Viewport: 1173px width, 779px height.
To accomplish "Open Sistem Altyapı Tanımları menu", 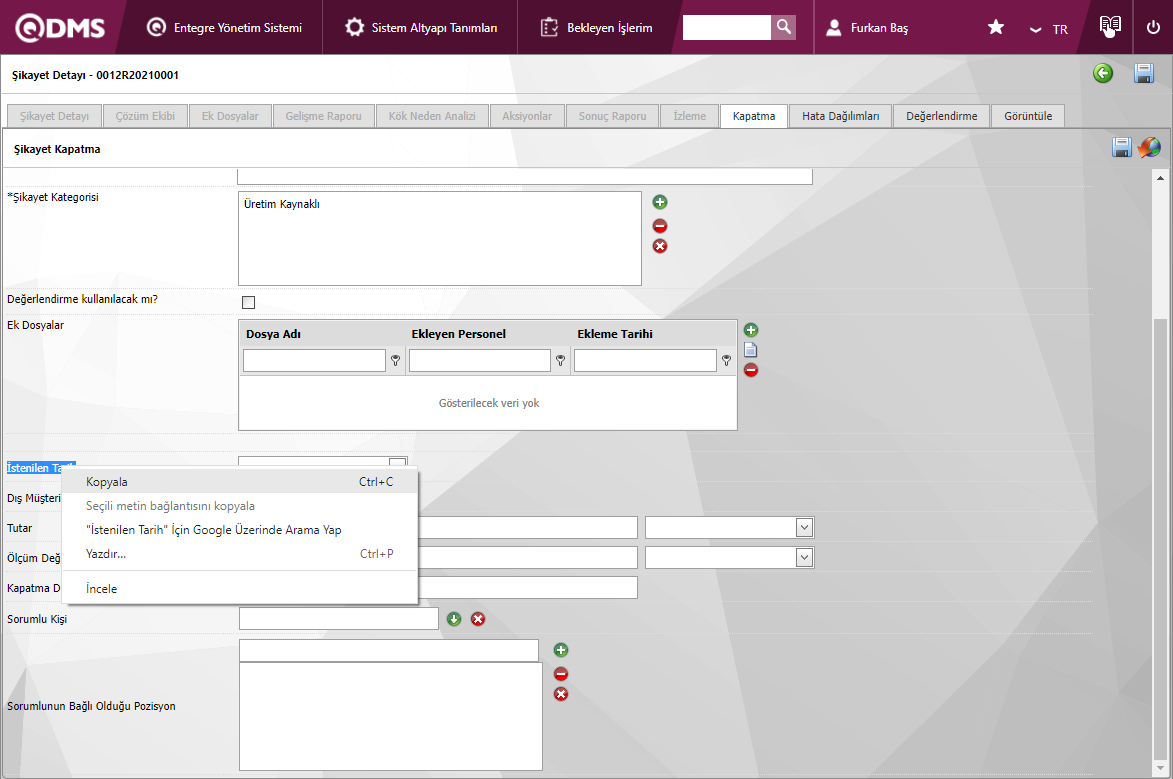I will (421, 28).
